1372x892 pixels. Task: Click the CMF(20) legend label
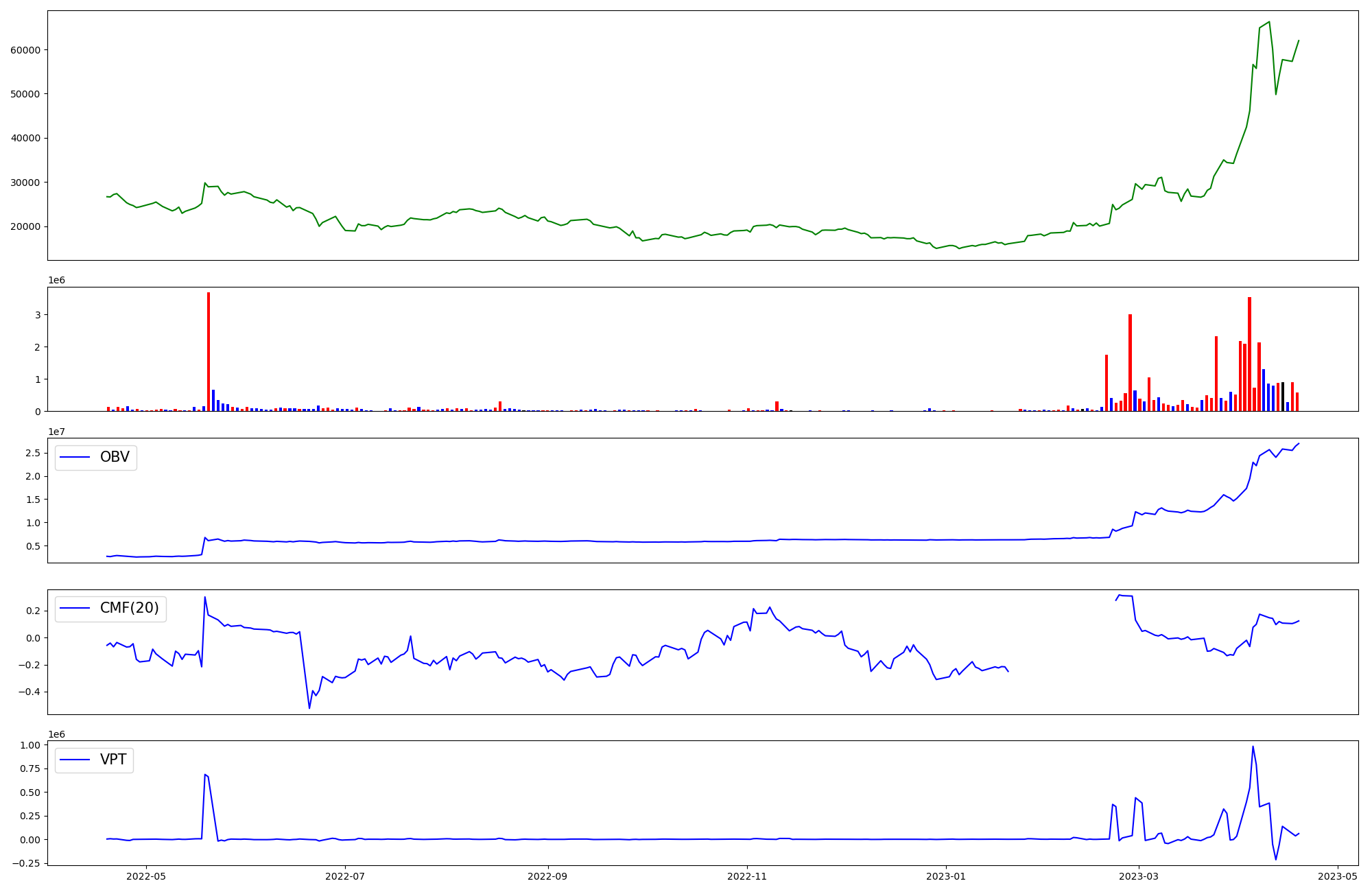[129, 609]
